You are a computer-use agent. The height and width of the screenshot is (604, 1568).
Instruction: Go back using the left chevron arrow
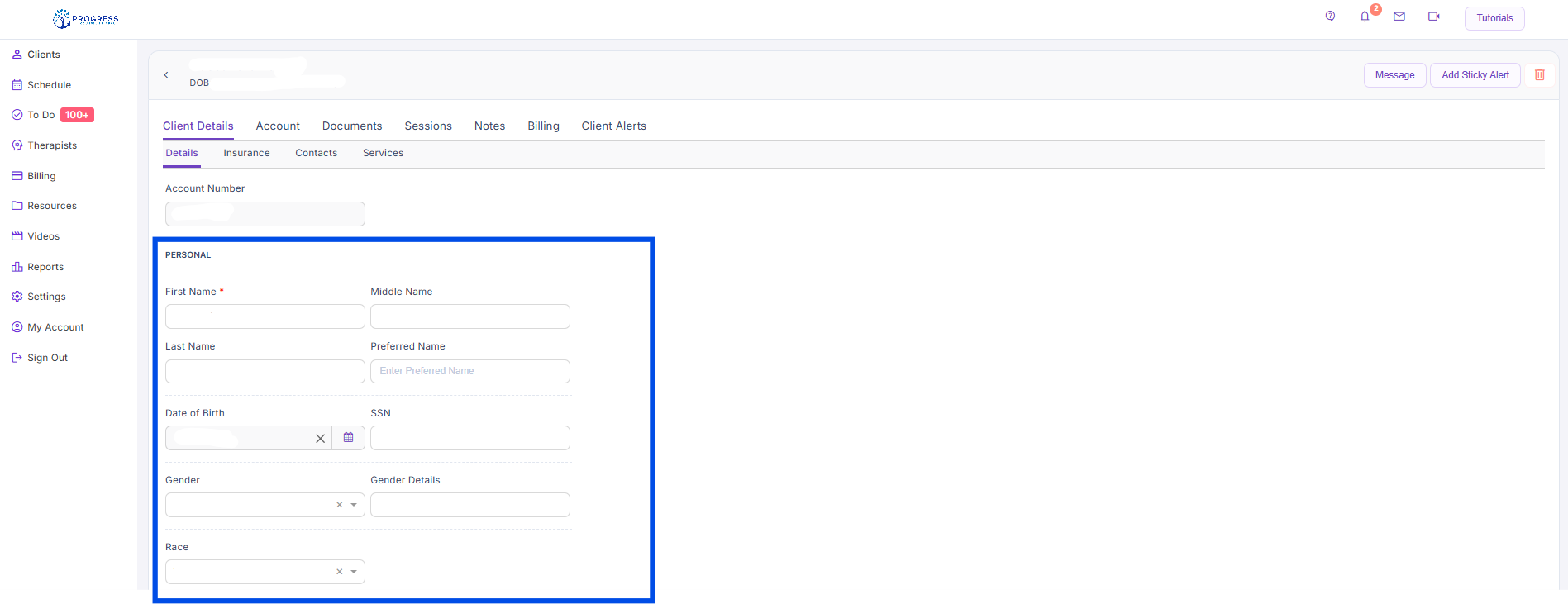(166, 75)
